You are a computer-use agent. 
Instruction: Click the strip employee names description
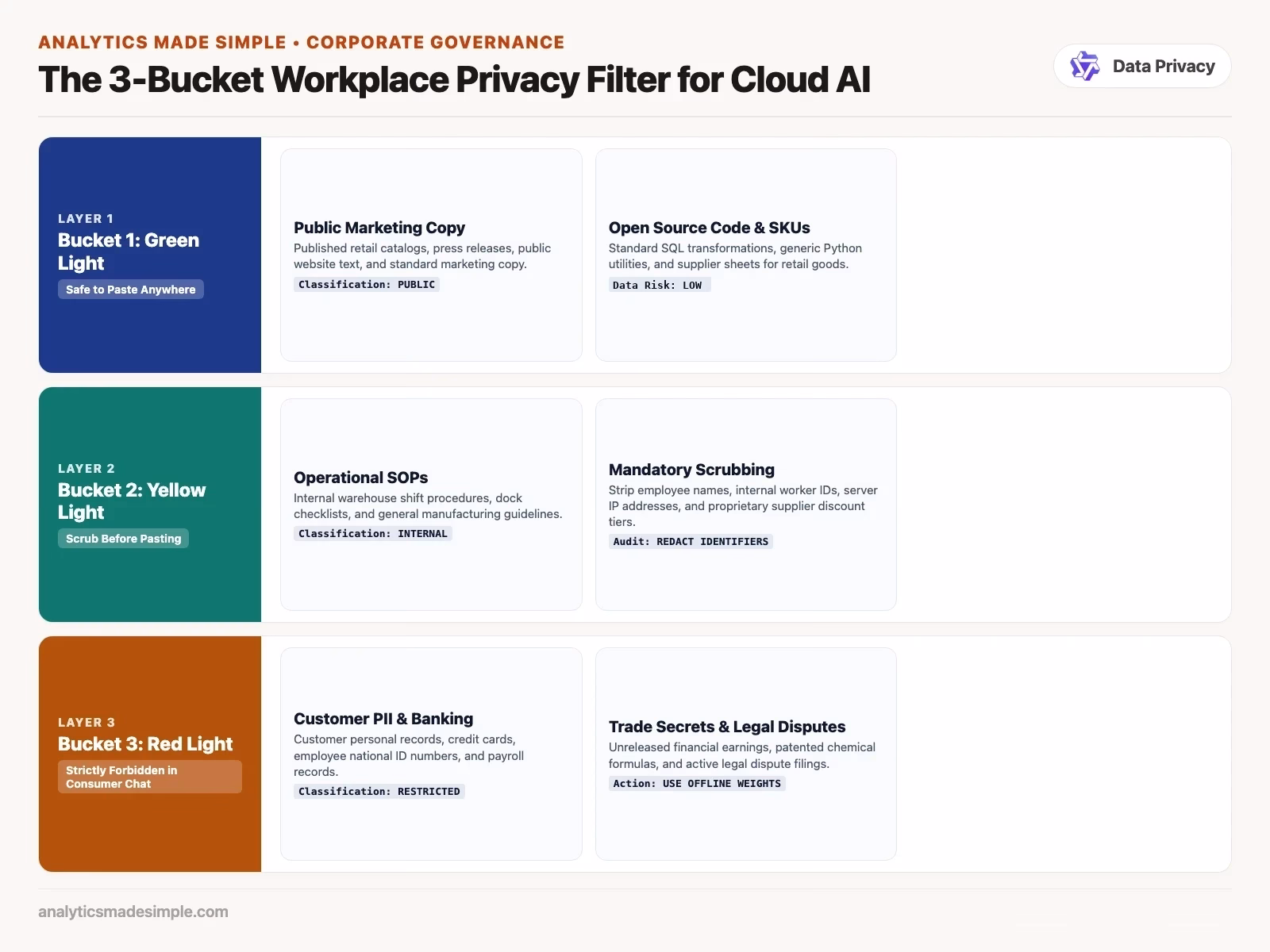click(x=743, y=505)
